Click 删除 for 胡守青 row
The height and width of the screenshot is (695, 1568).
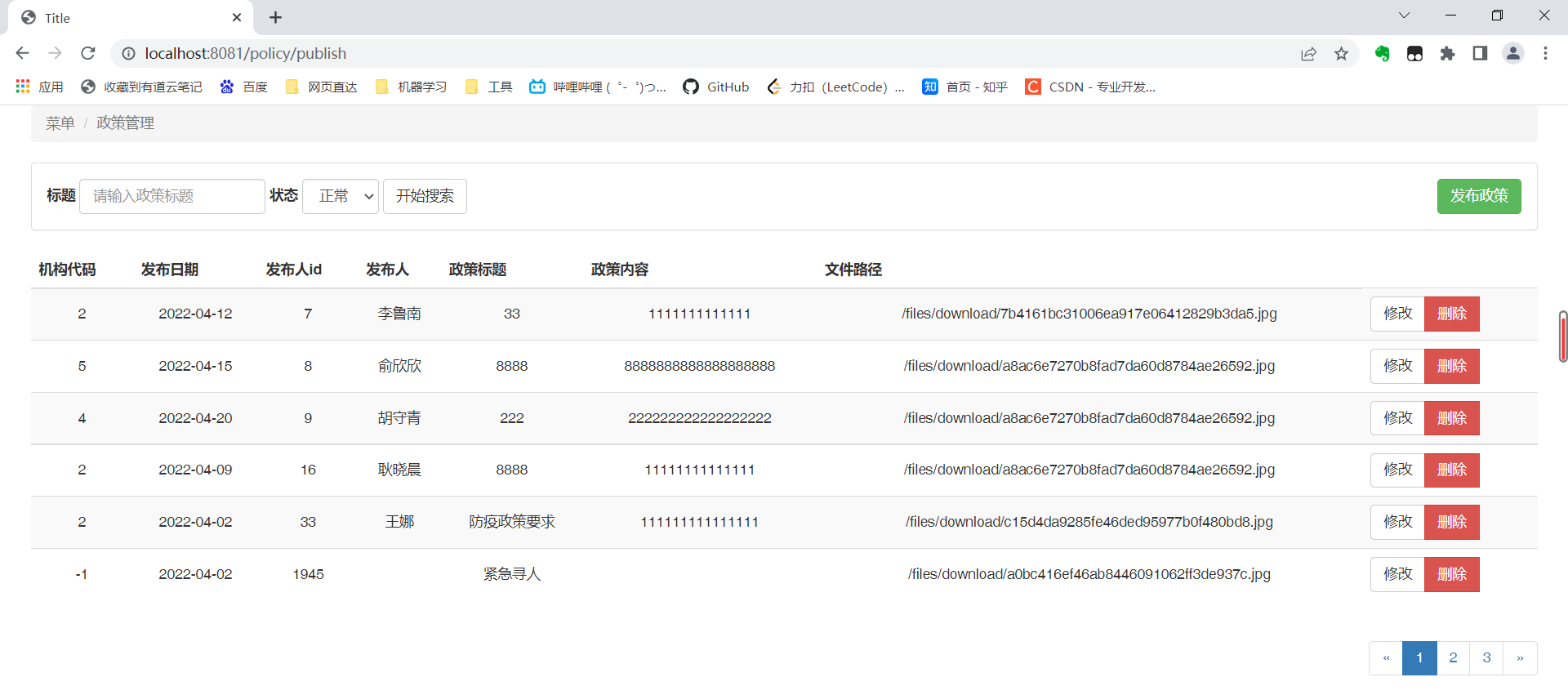(1452, 418)
